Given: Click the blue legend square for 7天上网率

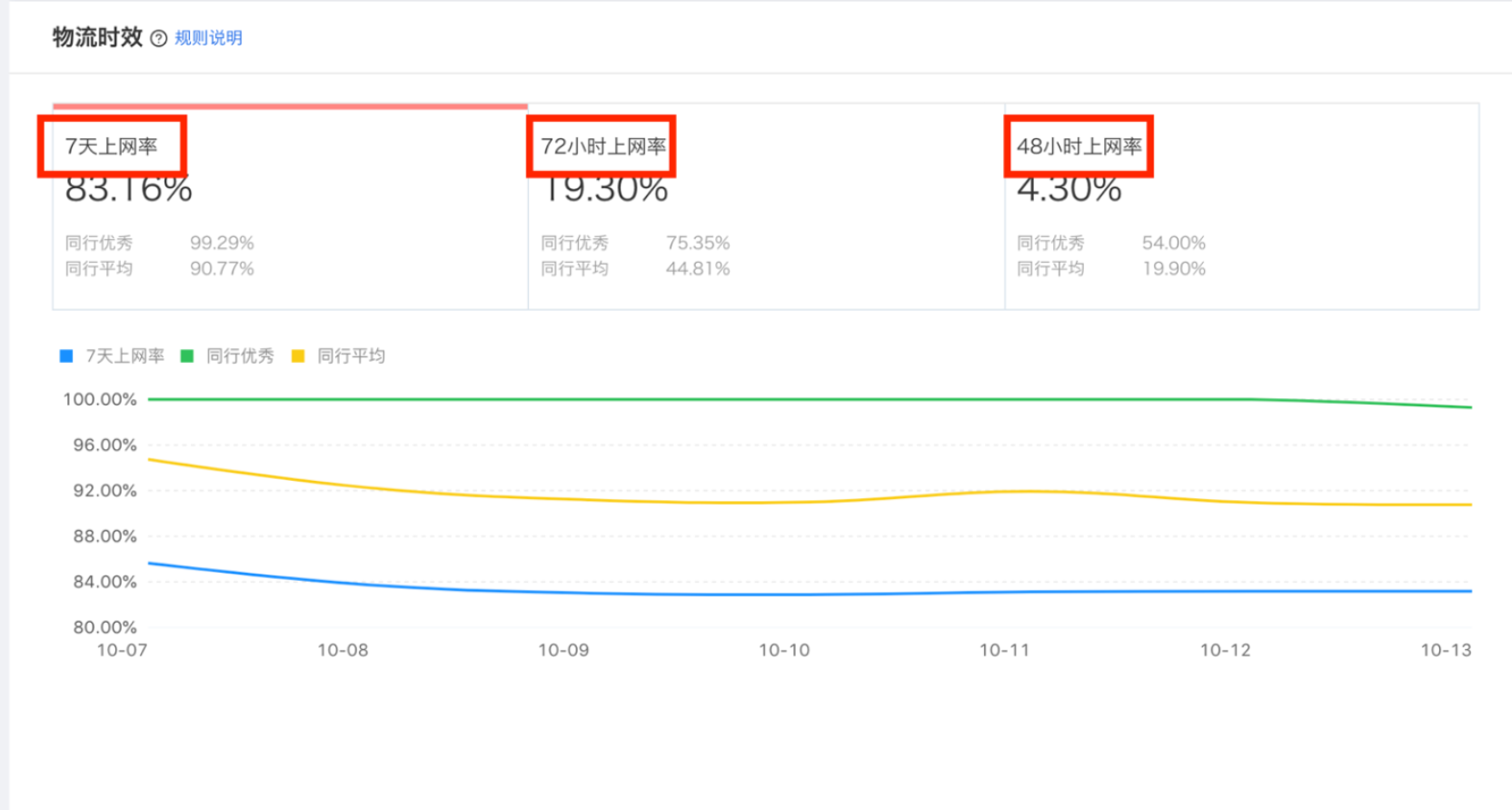Looking at the screenshot, I should click(x=66, y=356).
